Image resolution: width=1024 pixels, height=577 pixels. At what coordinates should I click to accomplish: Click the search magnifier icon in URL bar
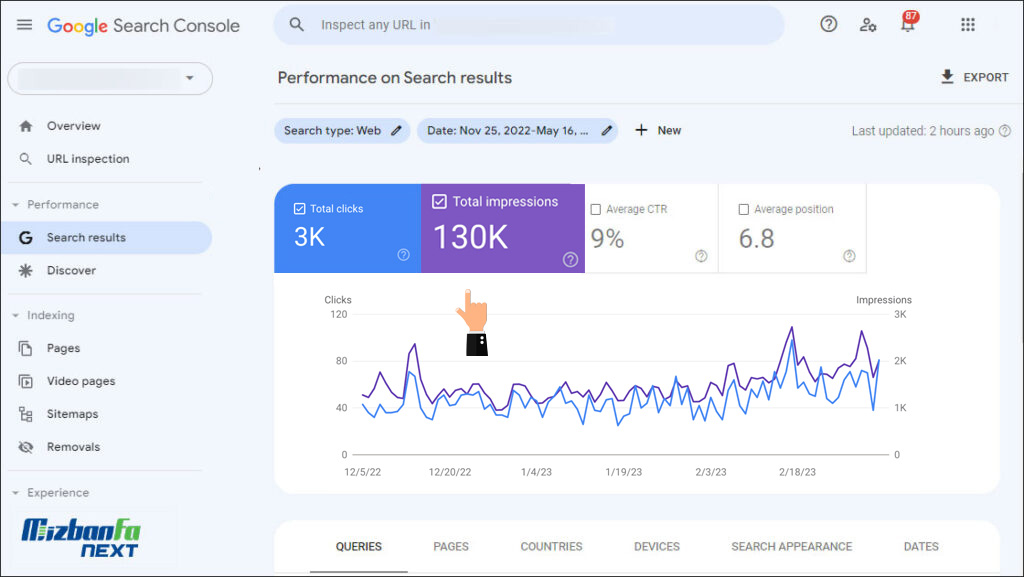click(x=296, y=25)
